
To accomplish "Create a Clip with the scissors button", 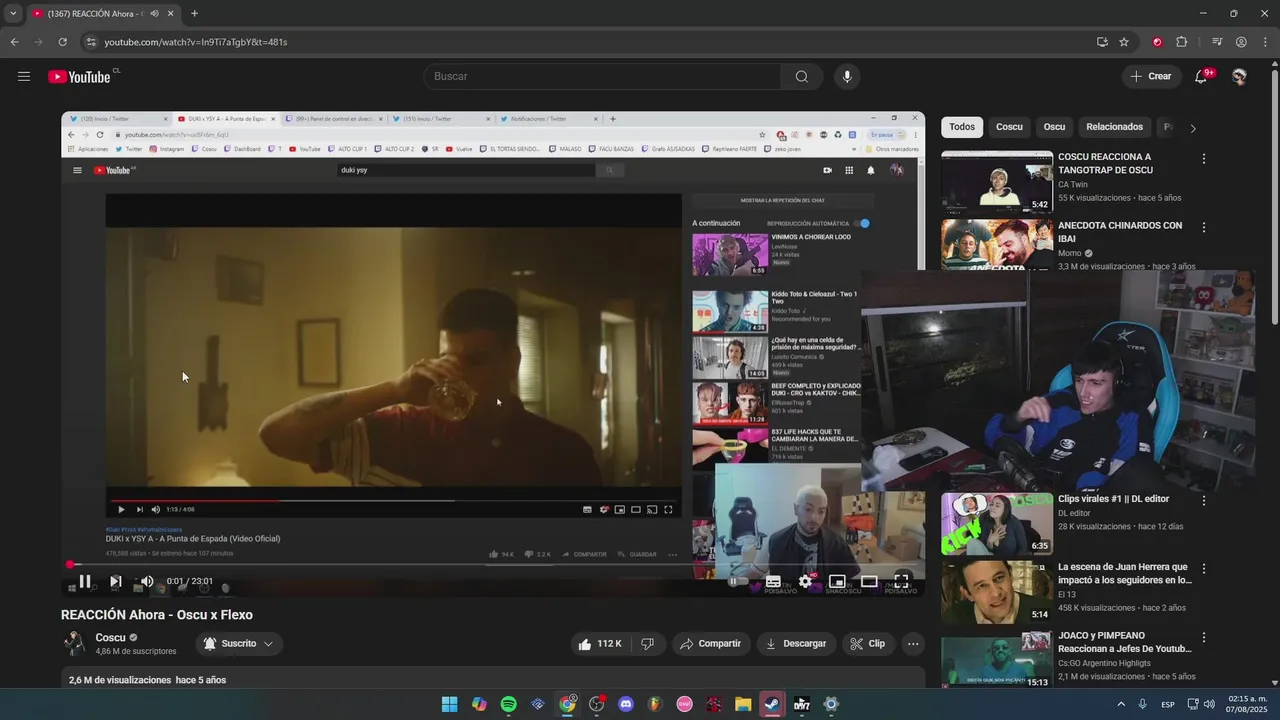I will pos(867,644).
